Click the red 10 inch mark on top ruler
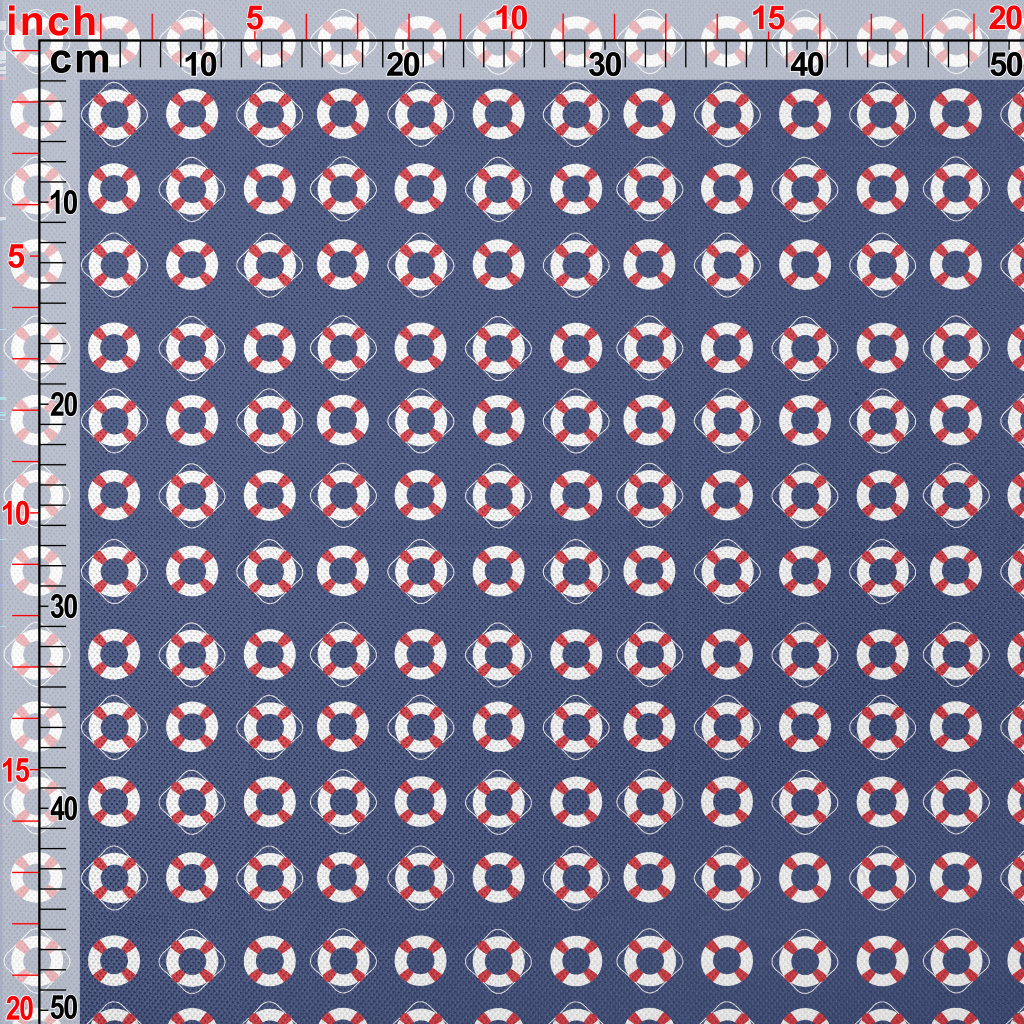Image resolution: width=1024 pixels, height=1024 pixels. coord(511,18)
